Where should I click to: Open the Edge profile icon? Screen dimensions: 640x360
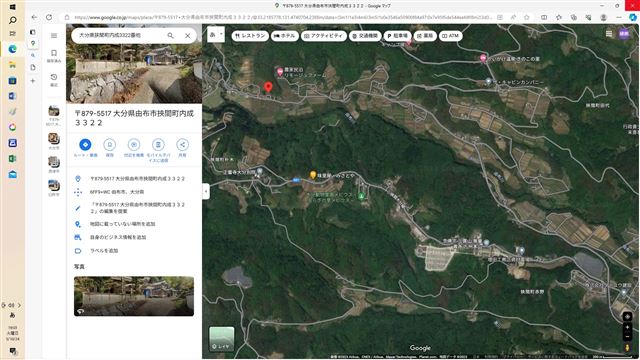[603, 18]
